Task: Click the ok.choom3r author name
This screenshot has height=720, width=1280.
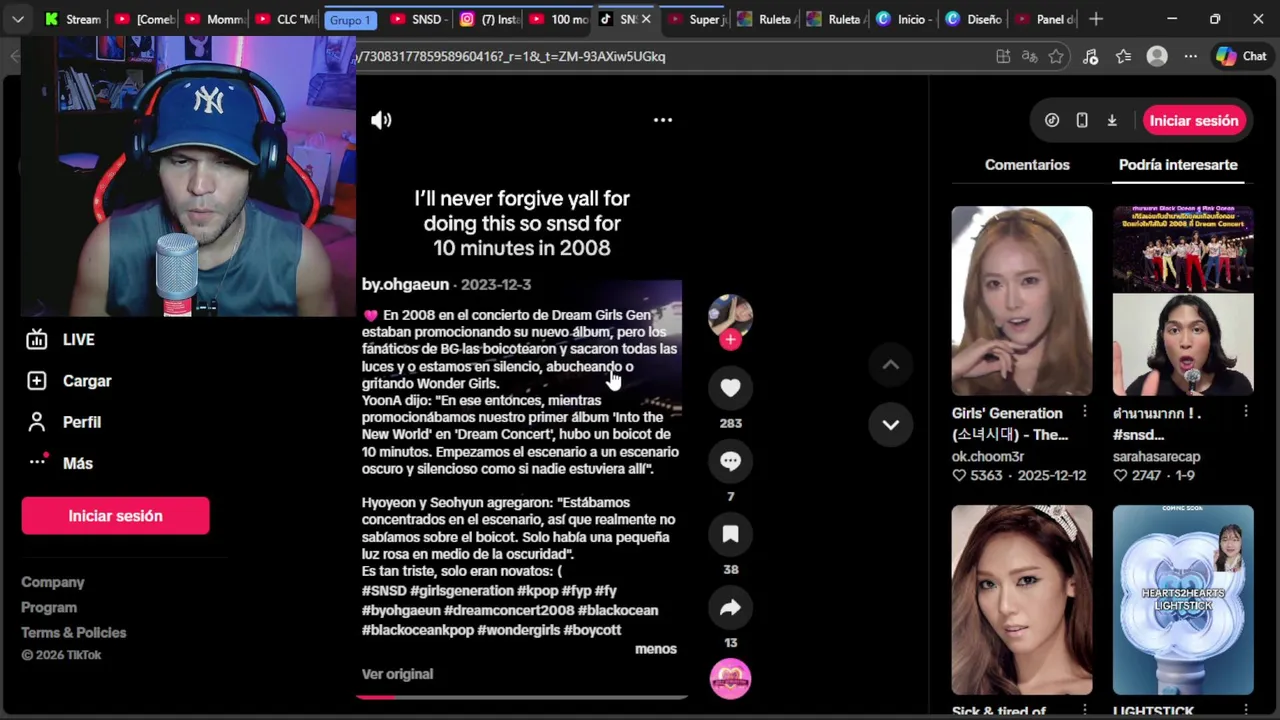Action: (988, 456)
